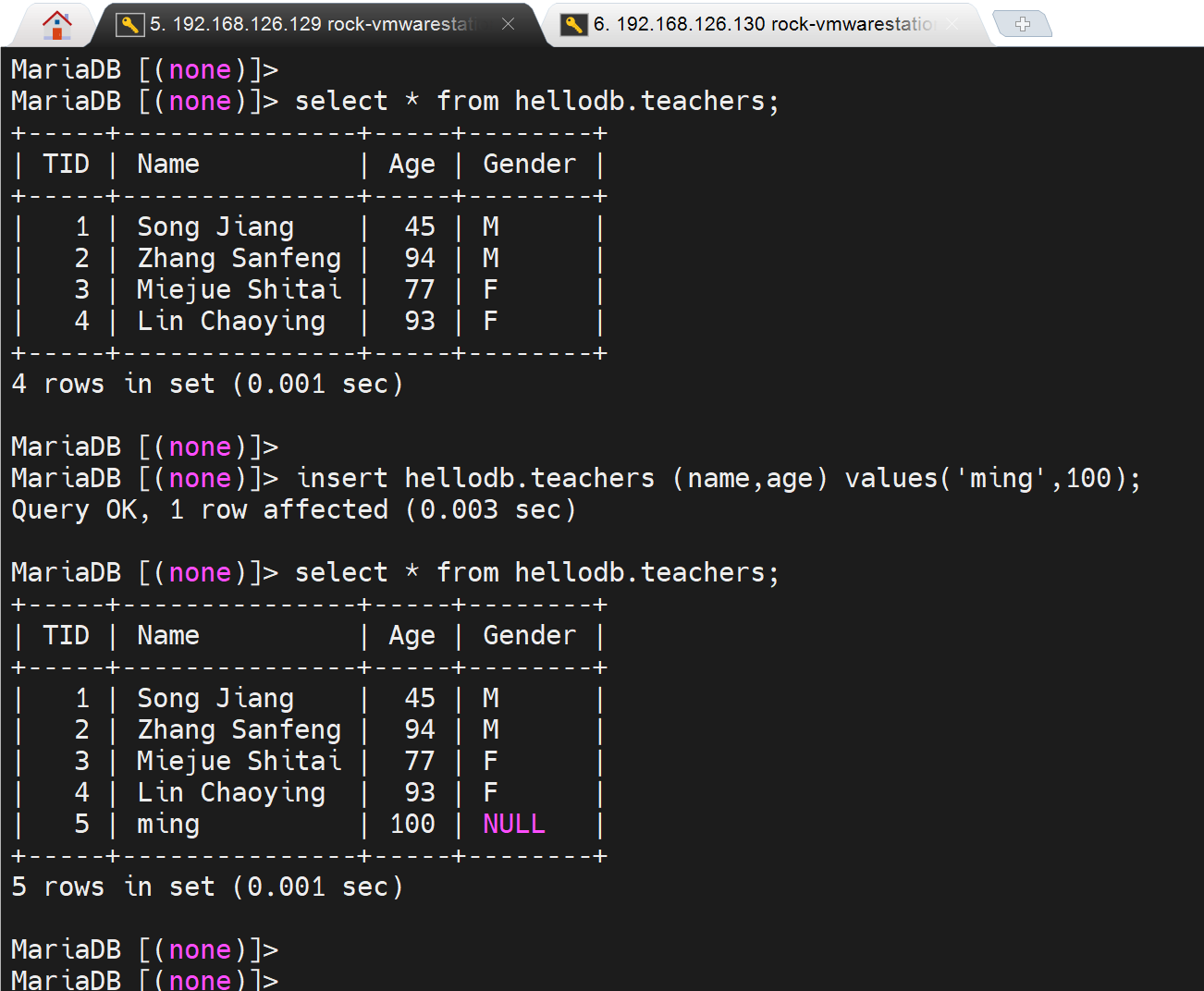
Task: Click the 'Gender' header in the first table
Action: pos(530,165)
